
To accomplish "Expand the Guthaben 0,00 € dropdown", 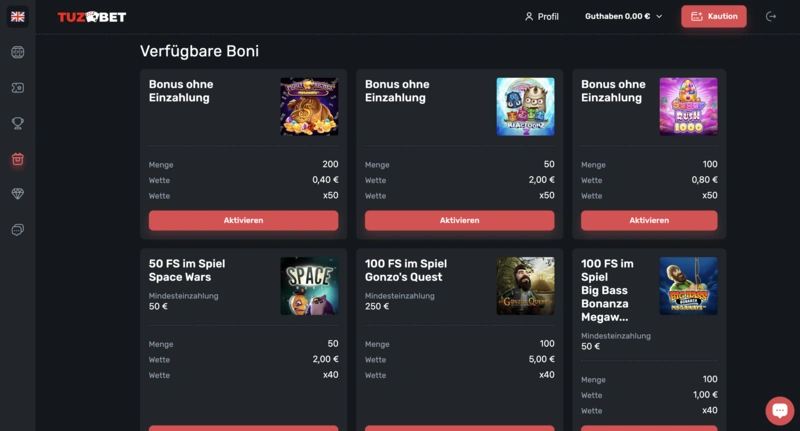I will pyautogui.click(x=624, y=17).
